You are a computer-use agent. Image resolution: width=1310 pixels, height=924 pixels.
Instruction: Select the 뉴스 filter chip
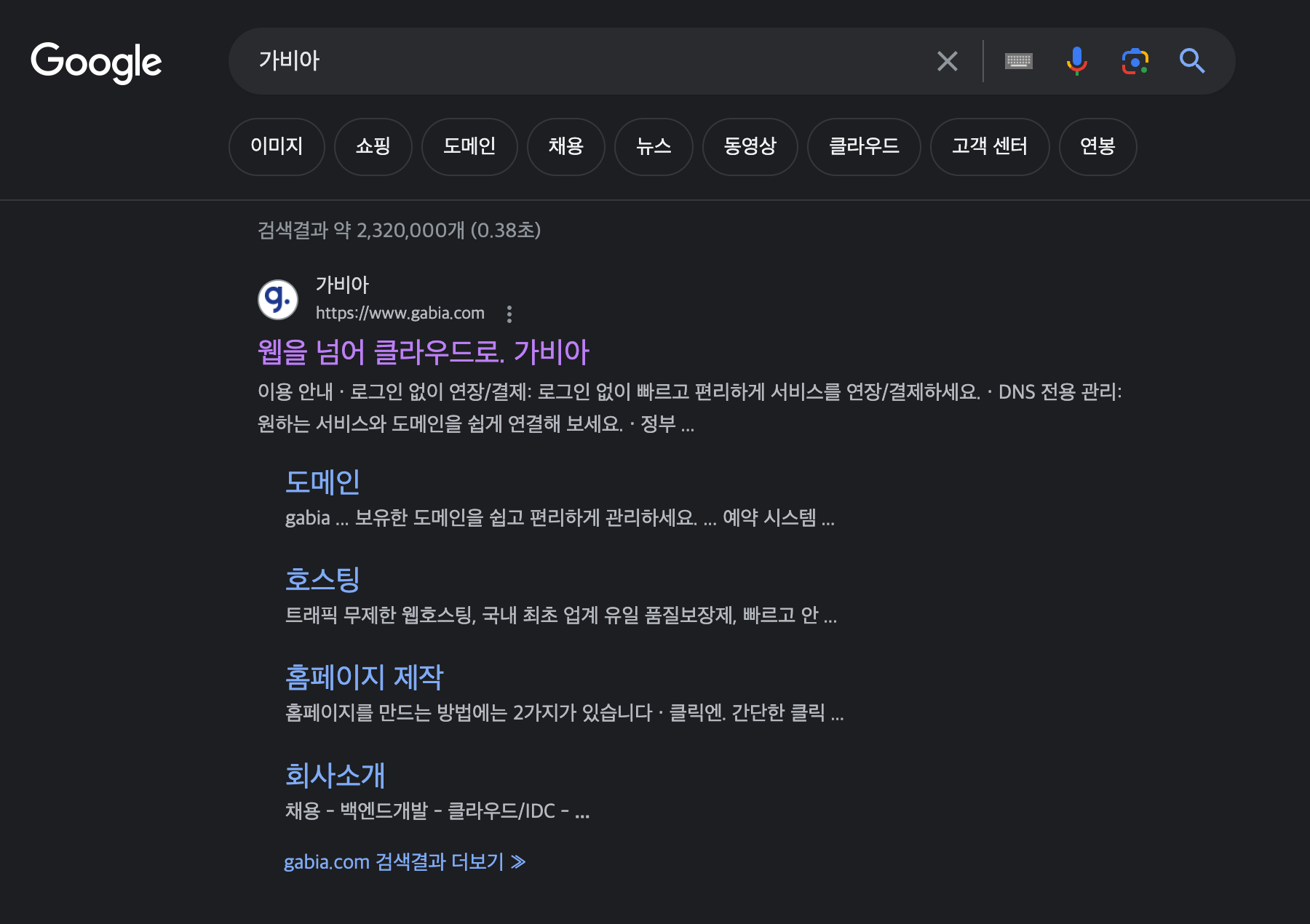tap(654, 146)
